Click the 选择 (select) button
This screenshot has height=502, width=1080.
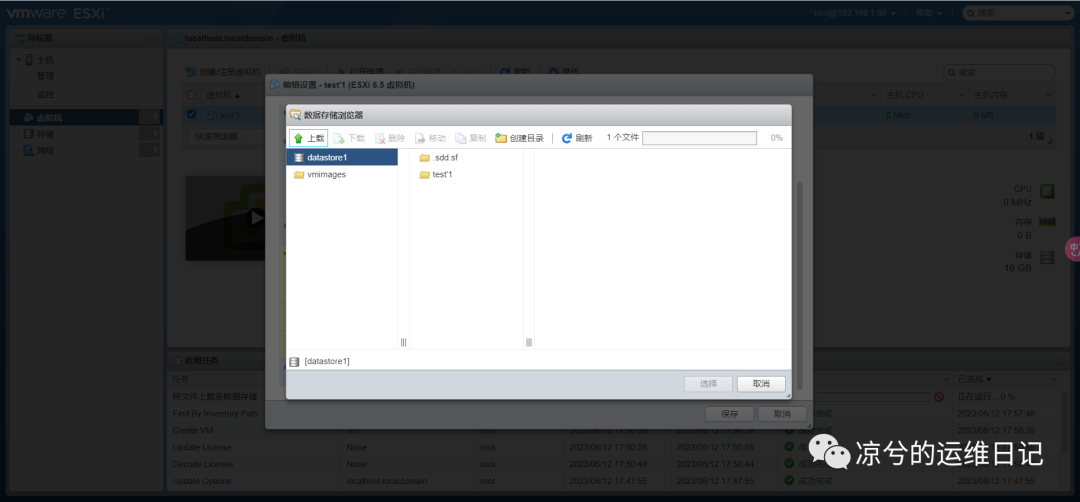[x=708, y=384]
